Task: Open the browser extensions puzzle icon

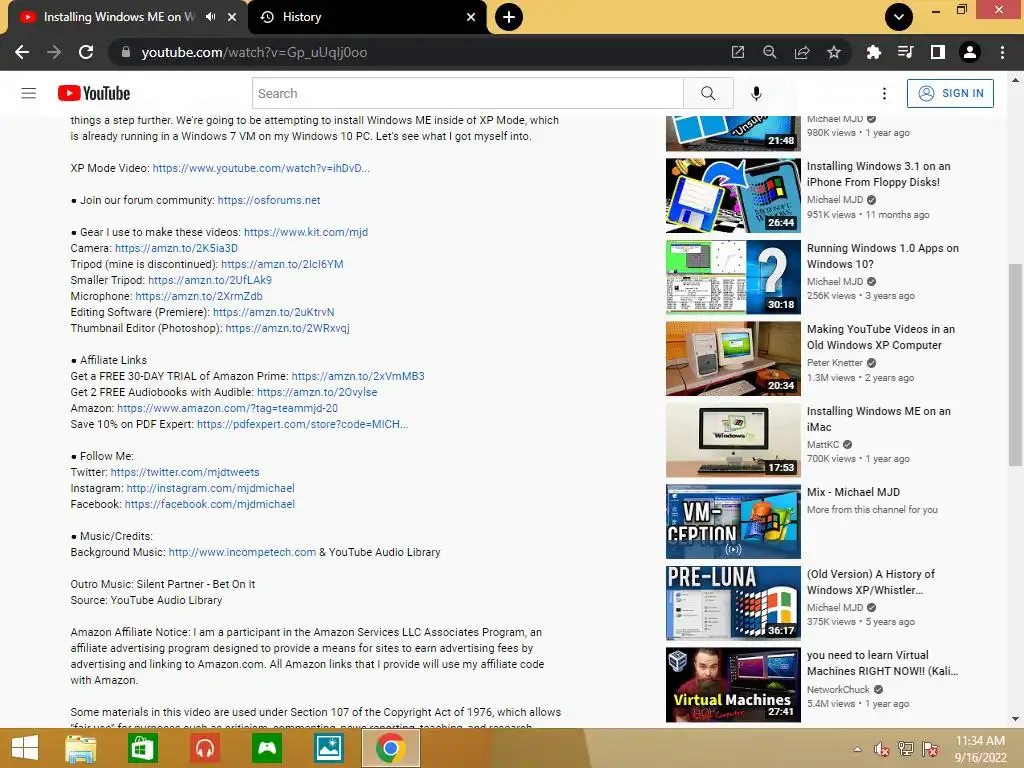Action: pos(873,52)
